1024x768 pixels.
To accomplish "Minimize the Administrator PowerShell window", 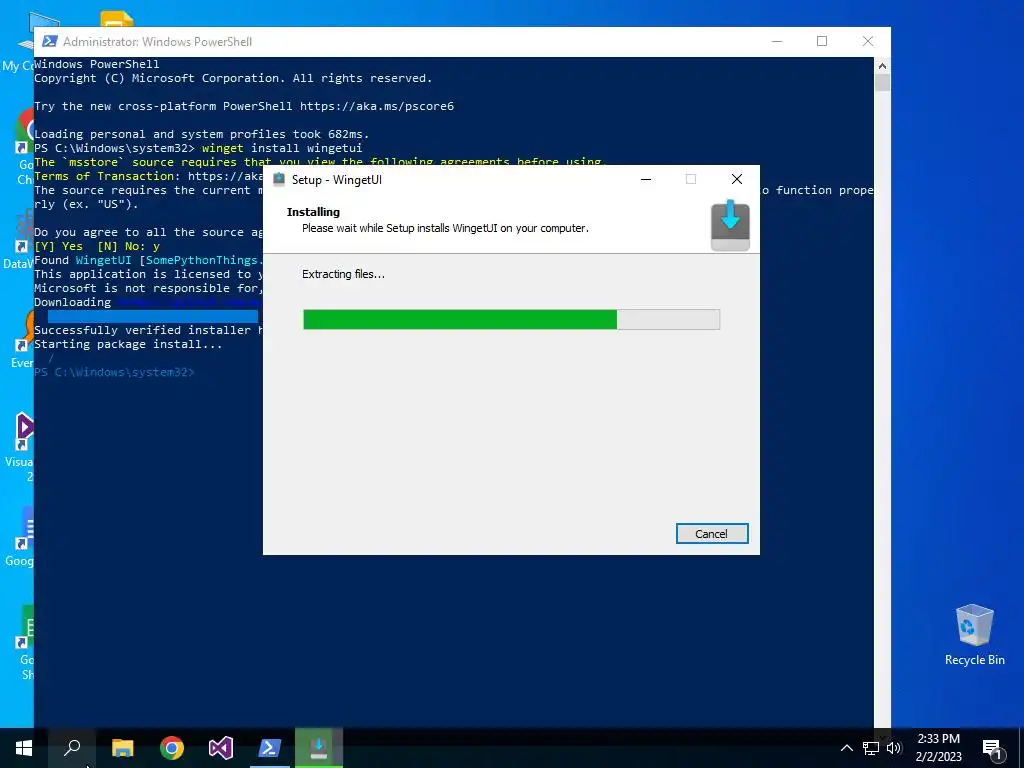I will pos(776,41).
